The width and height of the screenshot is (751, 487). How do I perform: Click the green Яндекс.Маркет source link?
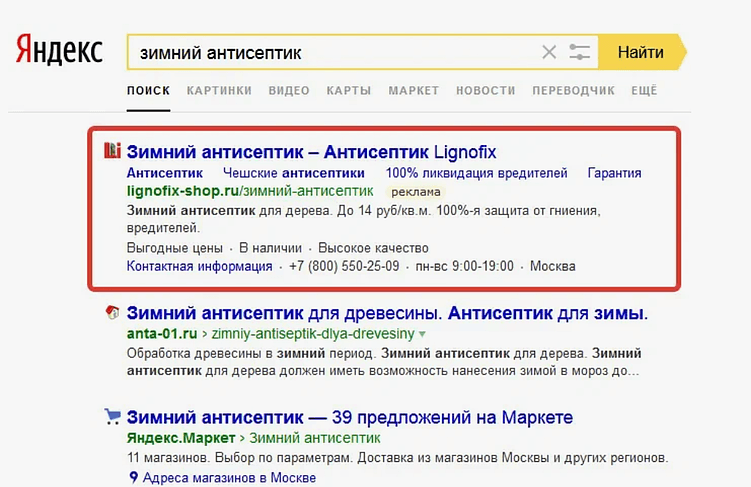pyautogui.click(x=181, y=438)
